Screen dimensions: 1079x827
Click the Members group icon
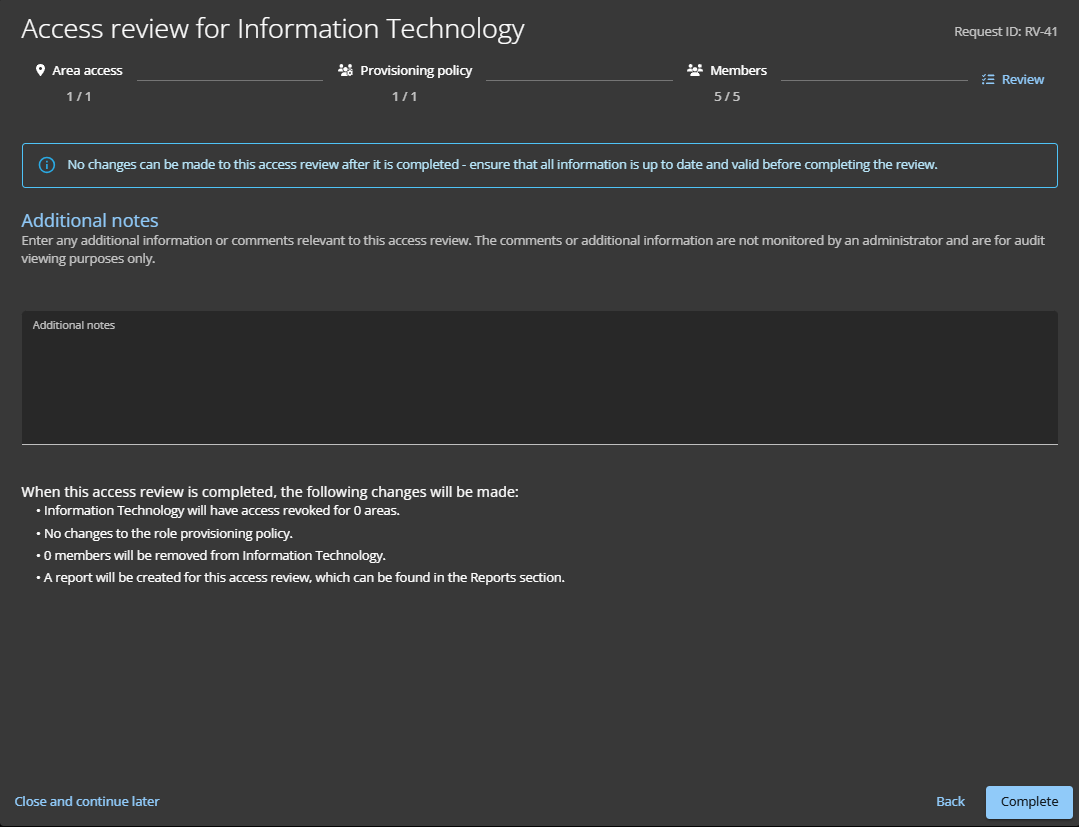point(695,71)
